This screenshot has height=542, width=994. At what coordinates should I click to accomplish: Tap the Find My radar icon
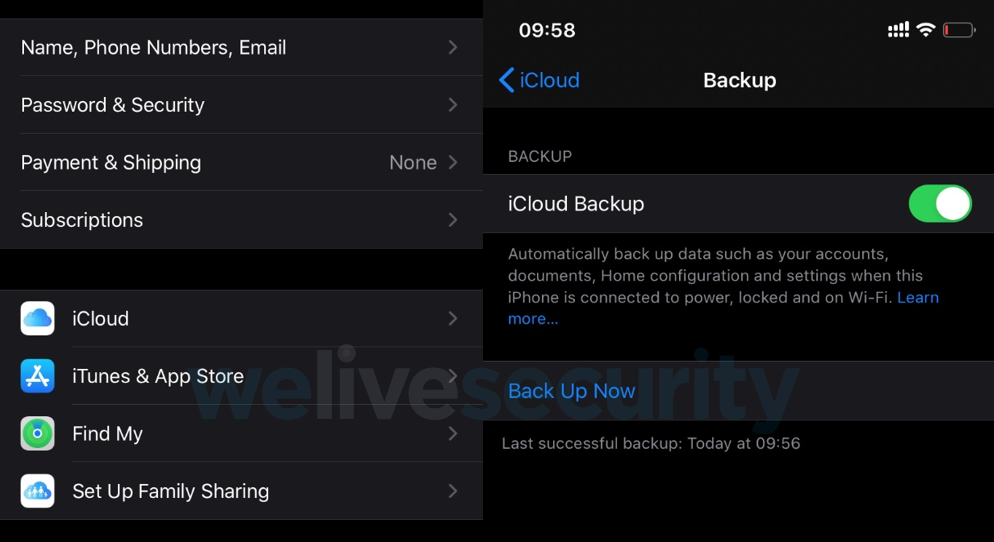click(x=38, y=433)
